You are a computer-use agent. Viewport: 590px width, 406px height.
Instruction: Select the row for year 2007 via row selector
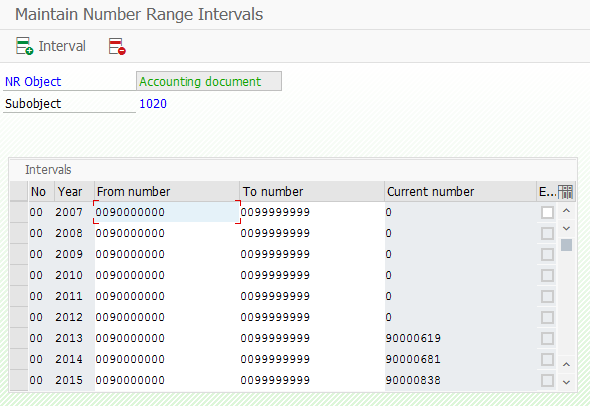19,212
